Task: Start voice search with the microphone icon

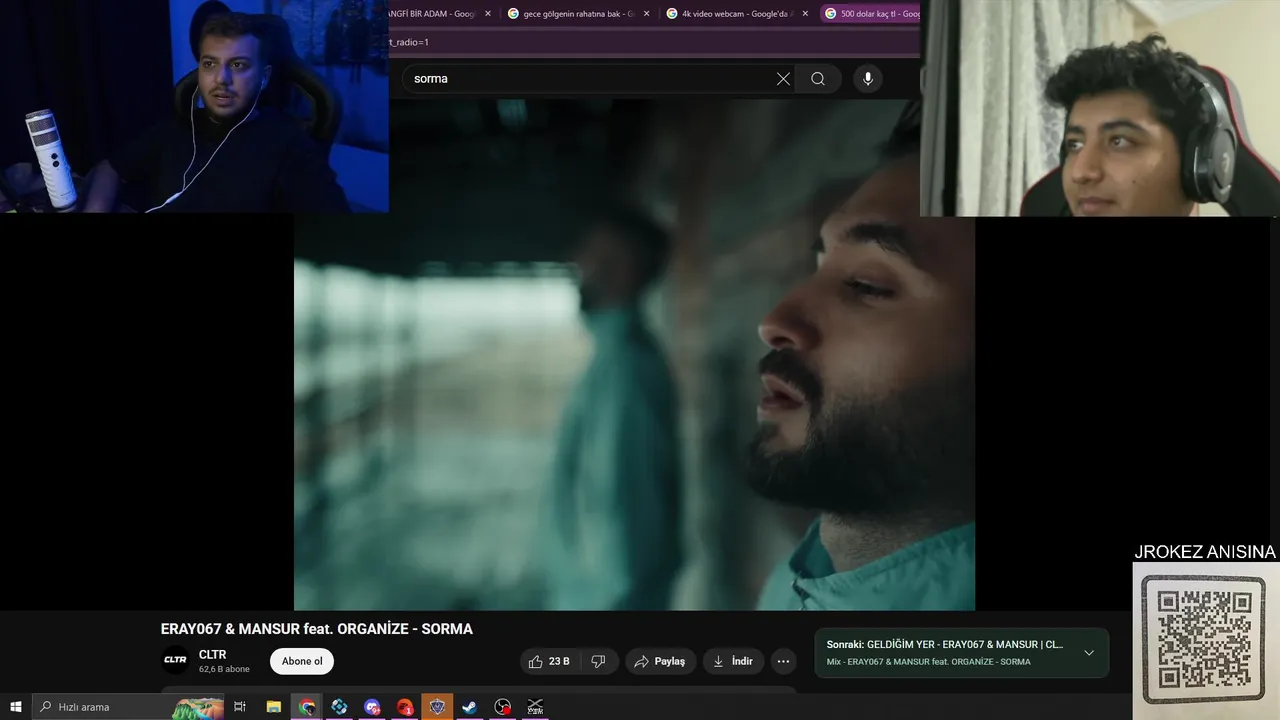Action: tap(867, 79)
